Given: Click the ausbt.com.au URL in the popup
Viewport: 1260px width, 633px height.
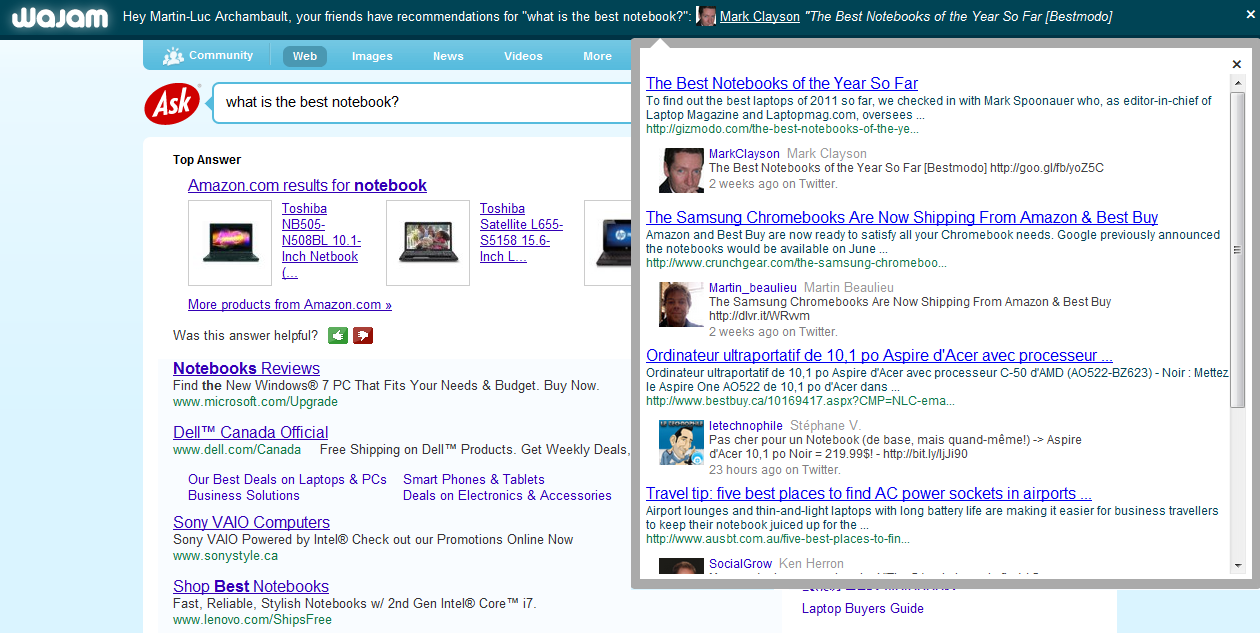Looking at the screenshot, I should (778, 539).
